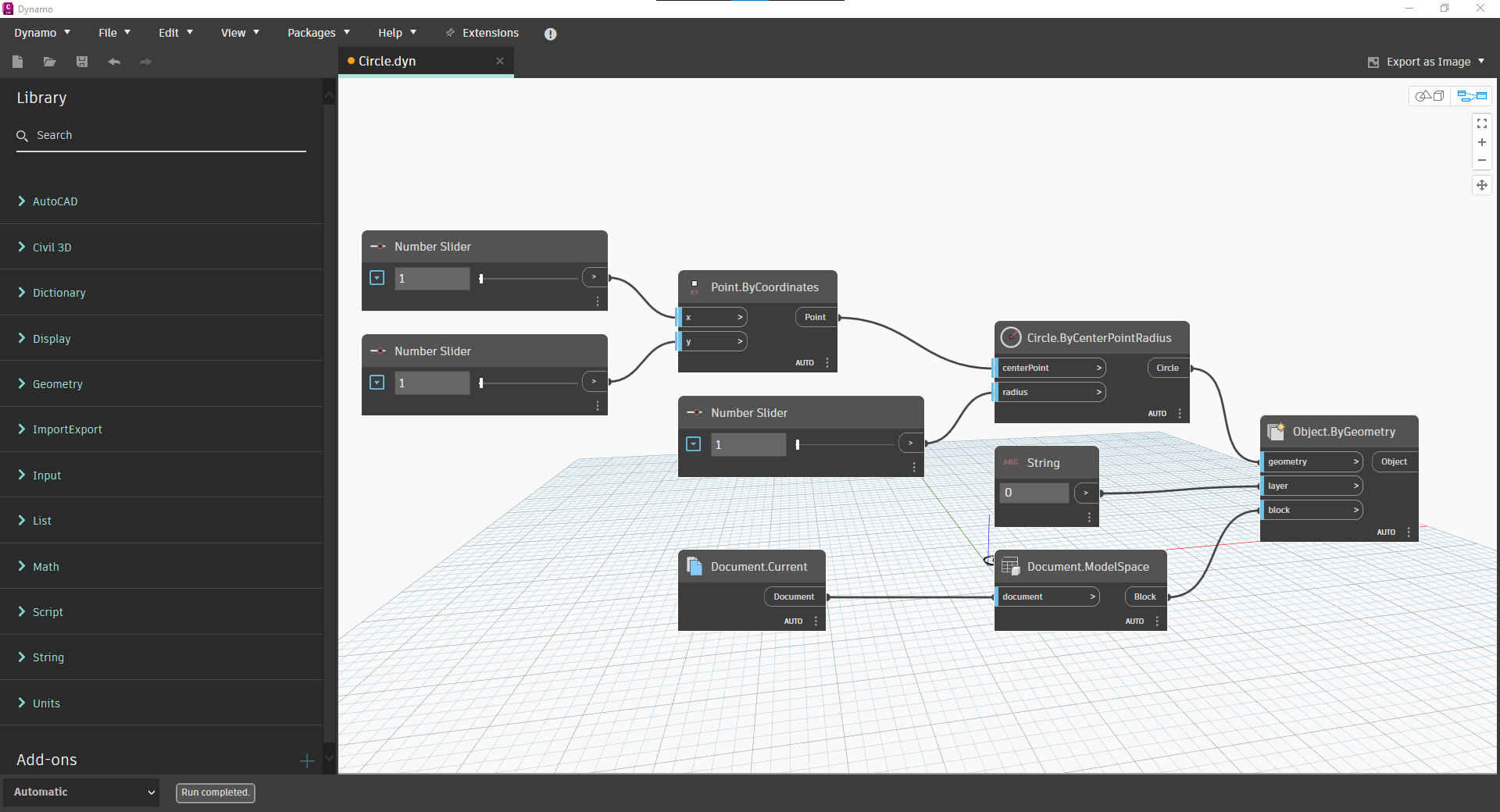Click the pan mode icon

[x=1481, y=185]
